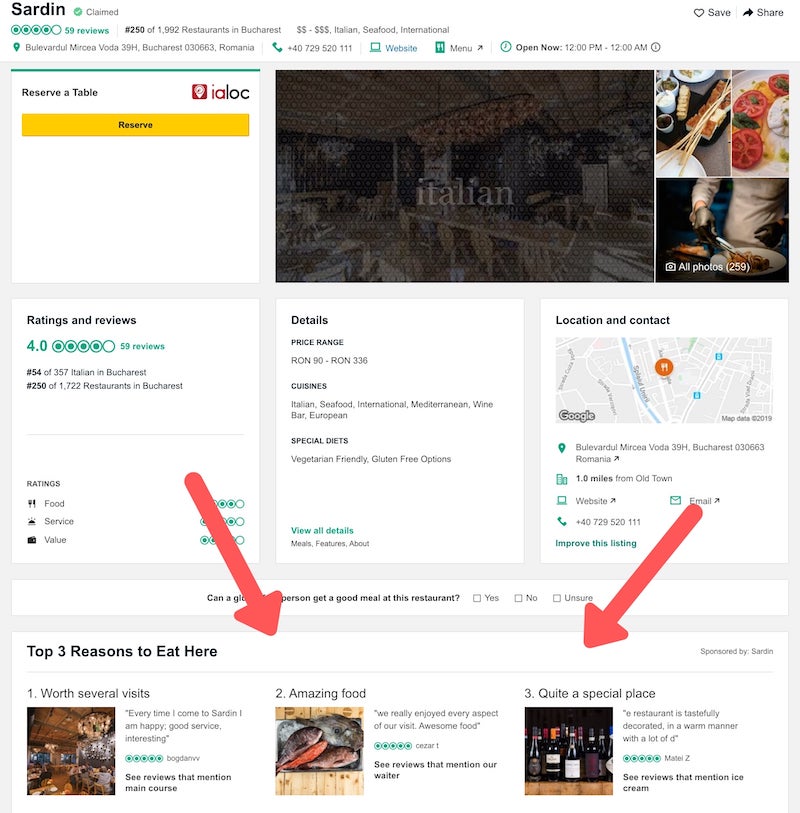Open the breadsticks appetizer photo
The image size is (800, 813).
693,123
